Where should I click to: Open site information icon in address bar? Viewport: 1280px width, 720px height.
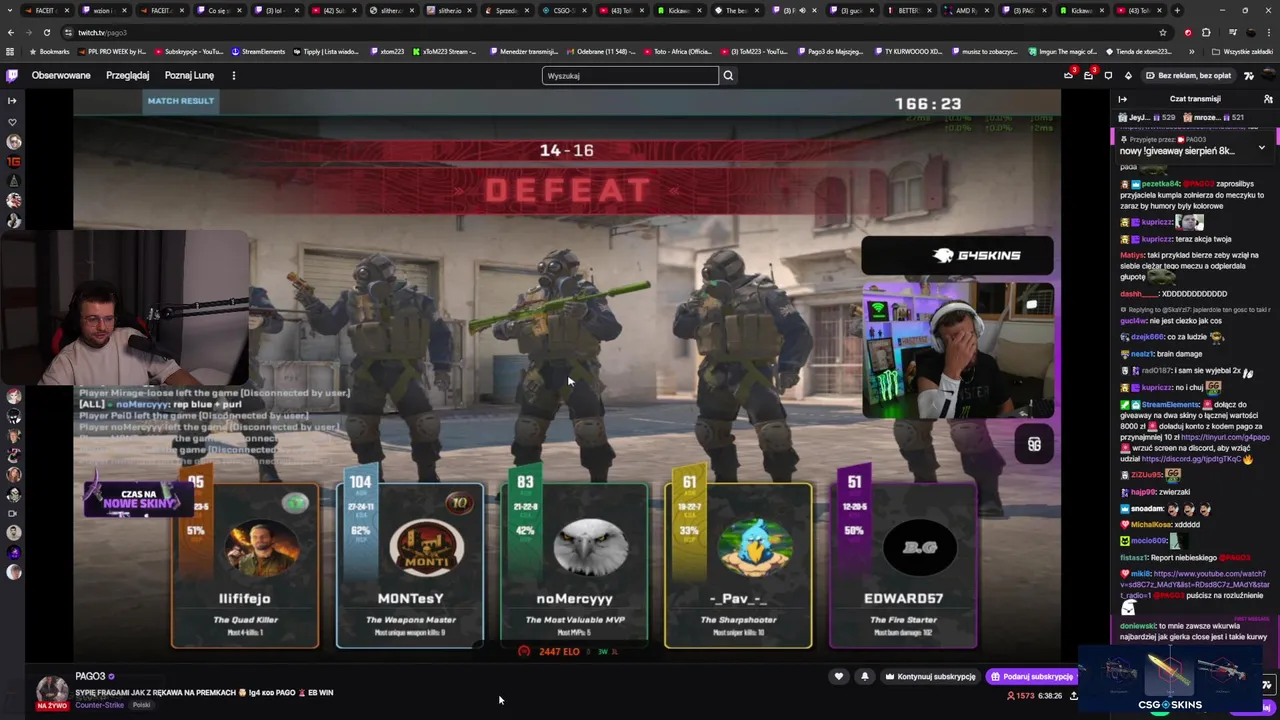(x=67, y=32)
